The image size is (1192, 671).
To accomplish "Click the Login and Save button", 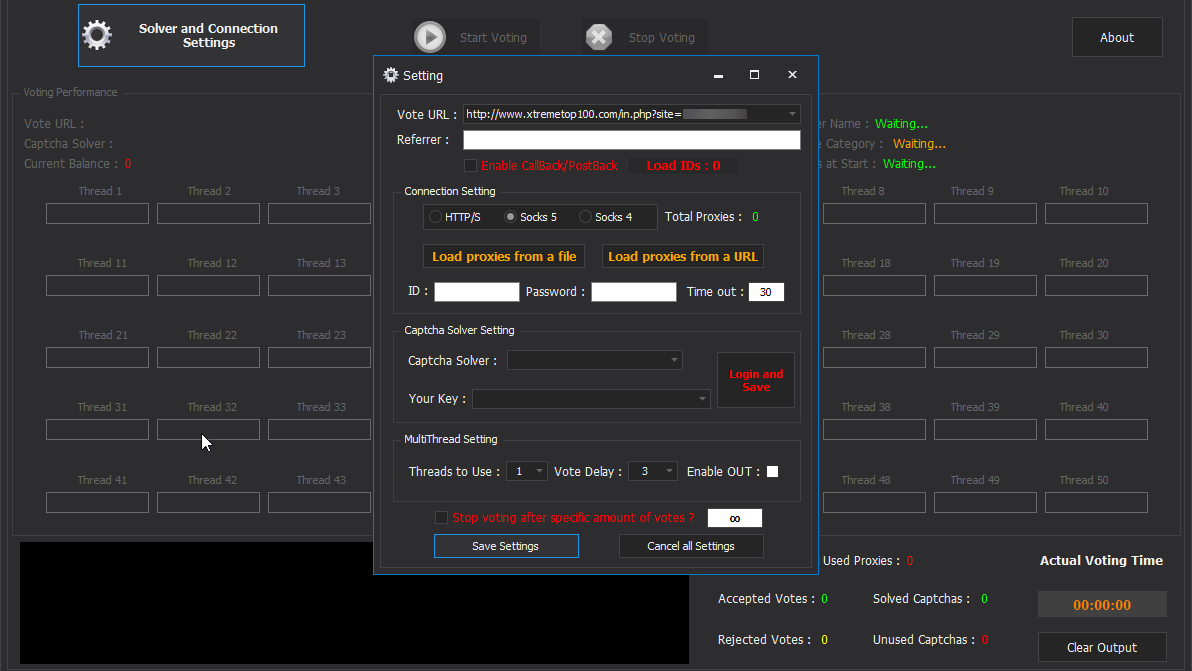I will [x=756, y=380].
